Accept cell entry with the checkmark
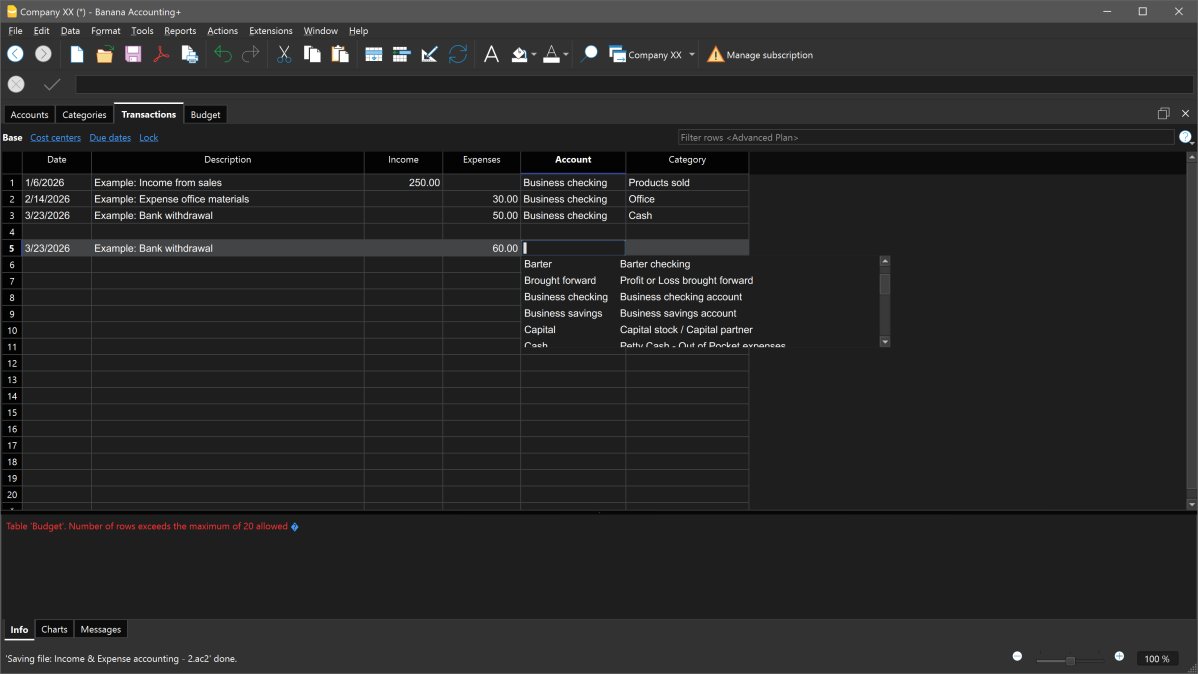The image size is (1198, 674). [52, 85]
